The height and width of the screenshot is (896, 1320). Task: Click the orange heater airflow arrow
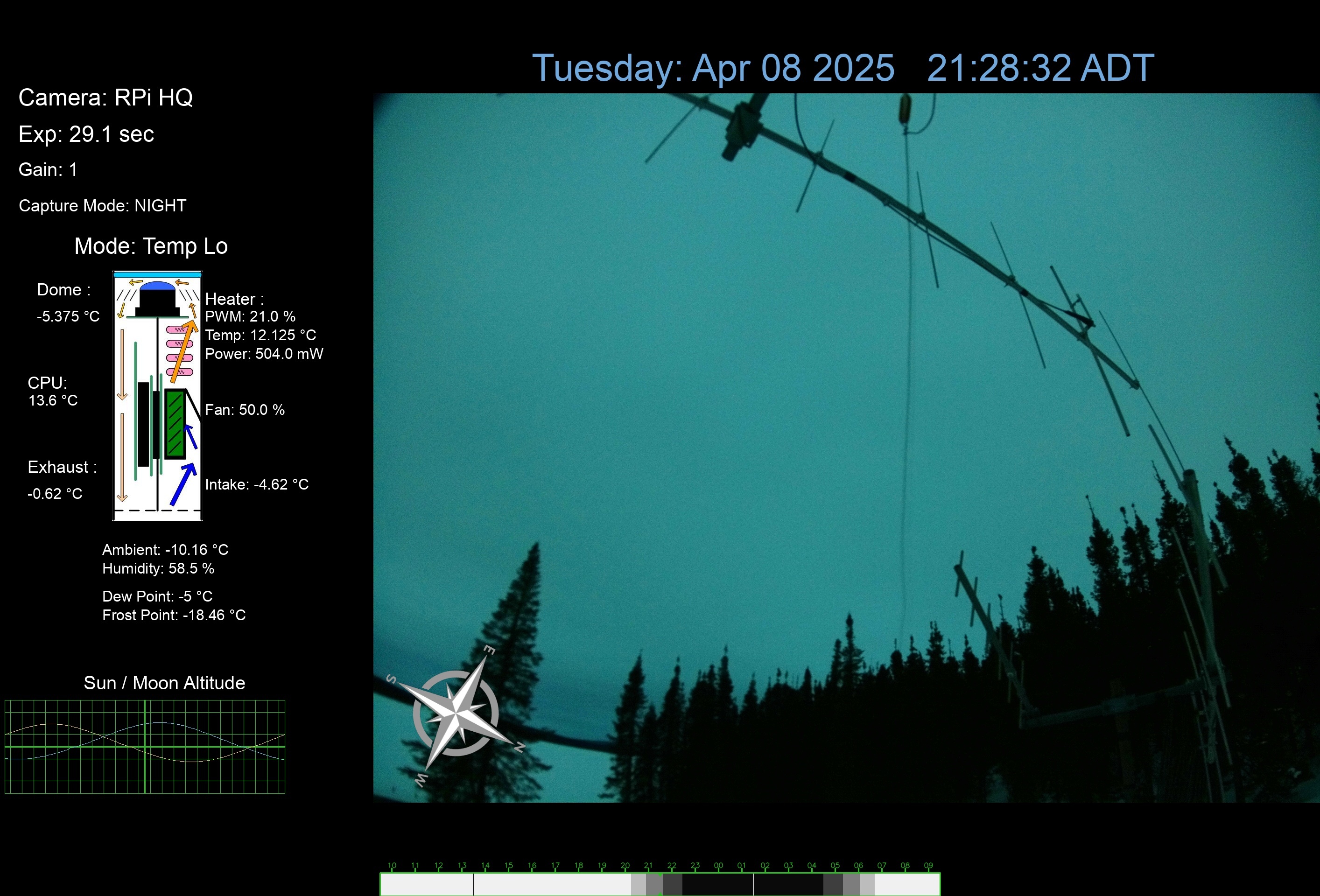183,352
